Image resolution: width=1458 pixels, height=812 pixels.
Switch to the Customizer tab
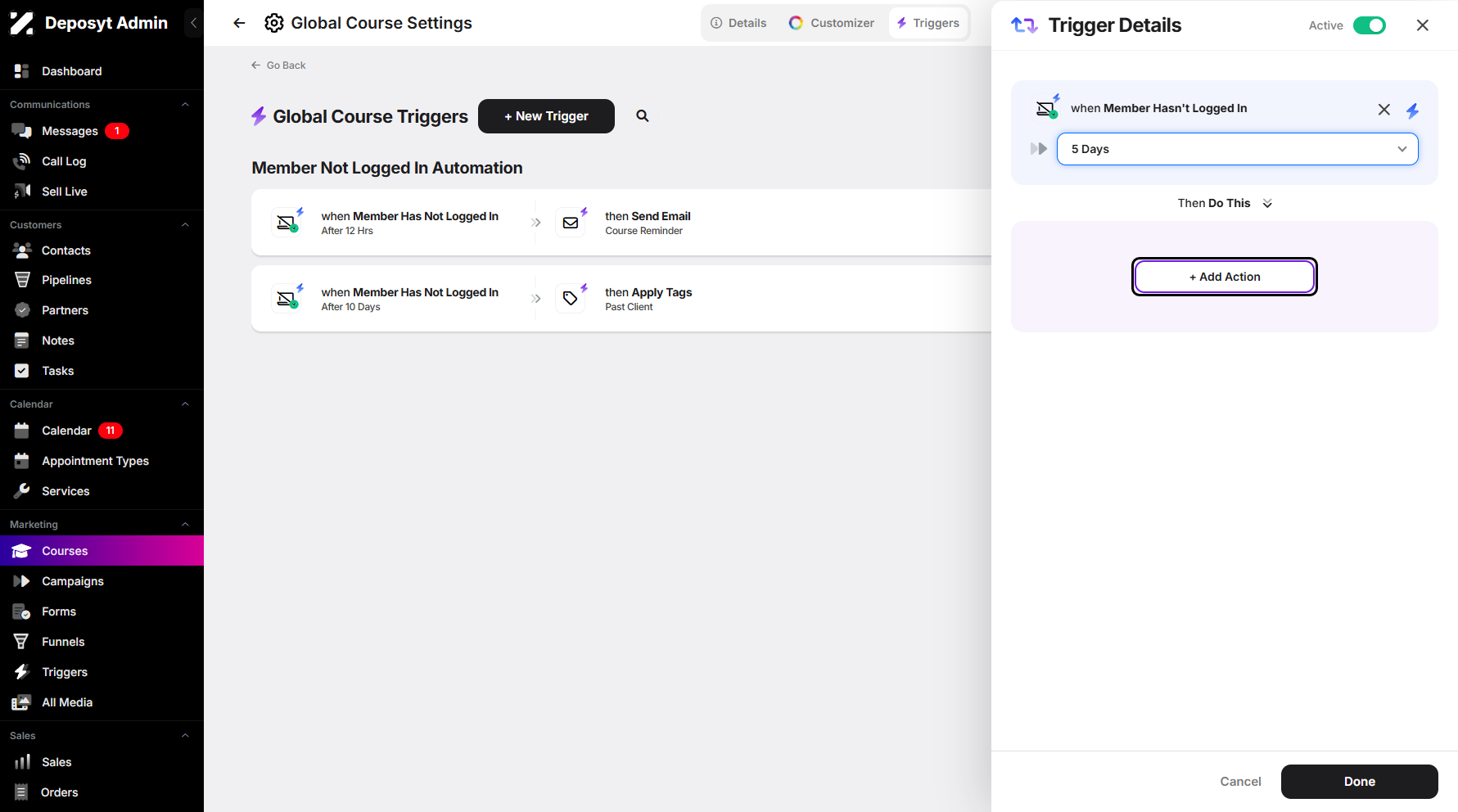(832, 23)
